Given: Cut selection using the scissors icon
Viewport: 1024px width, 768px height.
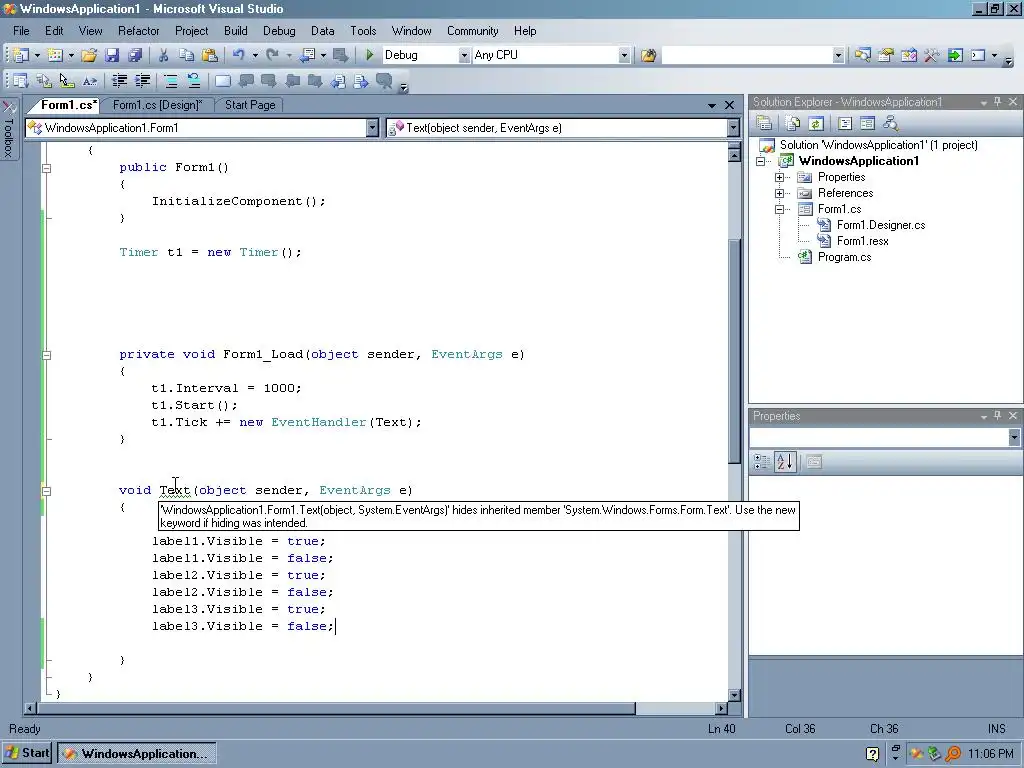Looking at the screenshot, I should tap(163, 56).
